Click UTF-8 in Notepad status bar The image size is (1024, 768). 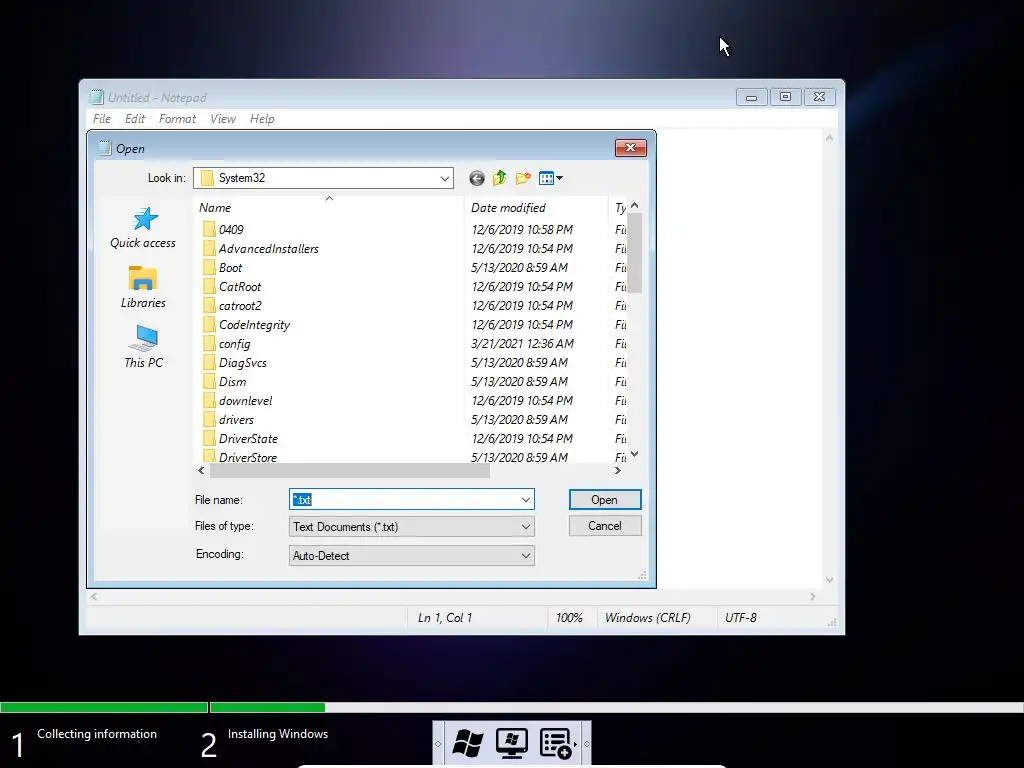point(741,618)
